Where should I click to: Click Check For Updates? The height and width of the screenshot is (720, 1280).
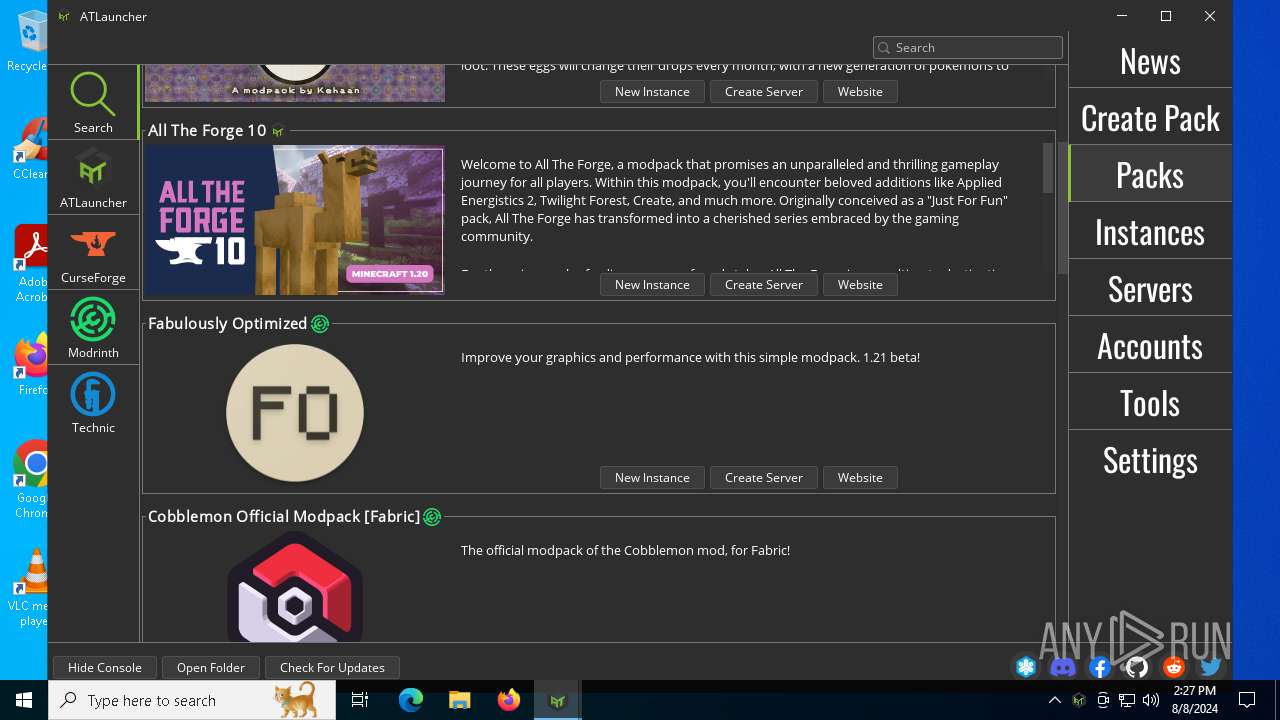[x=332, y=667]
